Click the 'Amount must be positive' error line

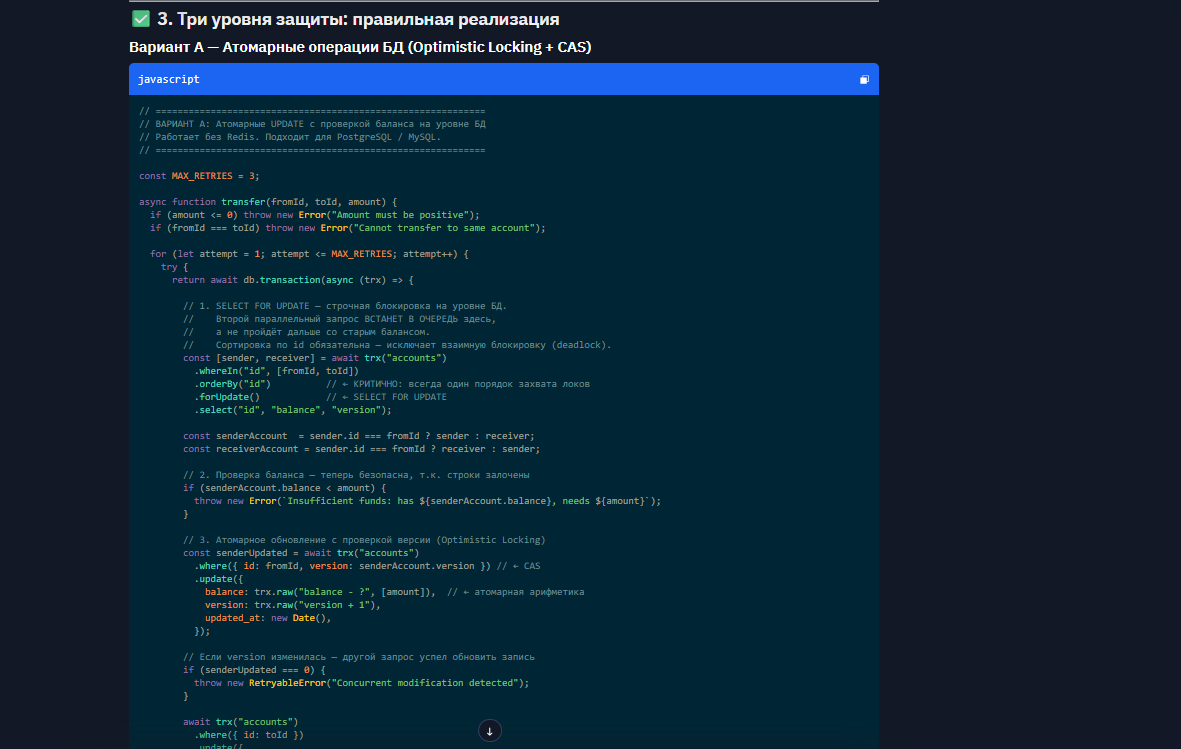click(315, 215)
